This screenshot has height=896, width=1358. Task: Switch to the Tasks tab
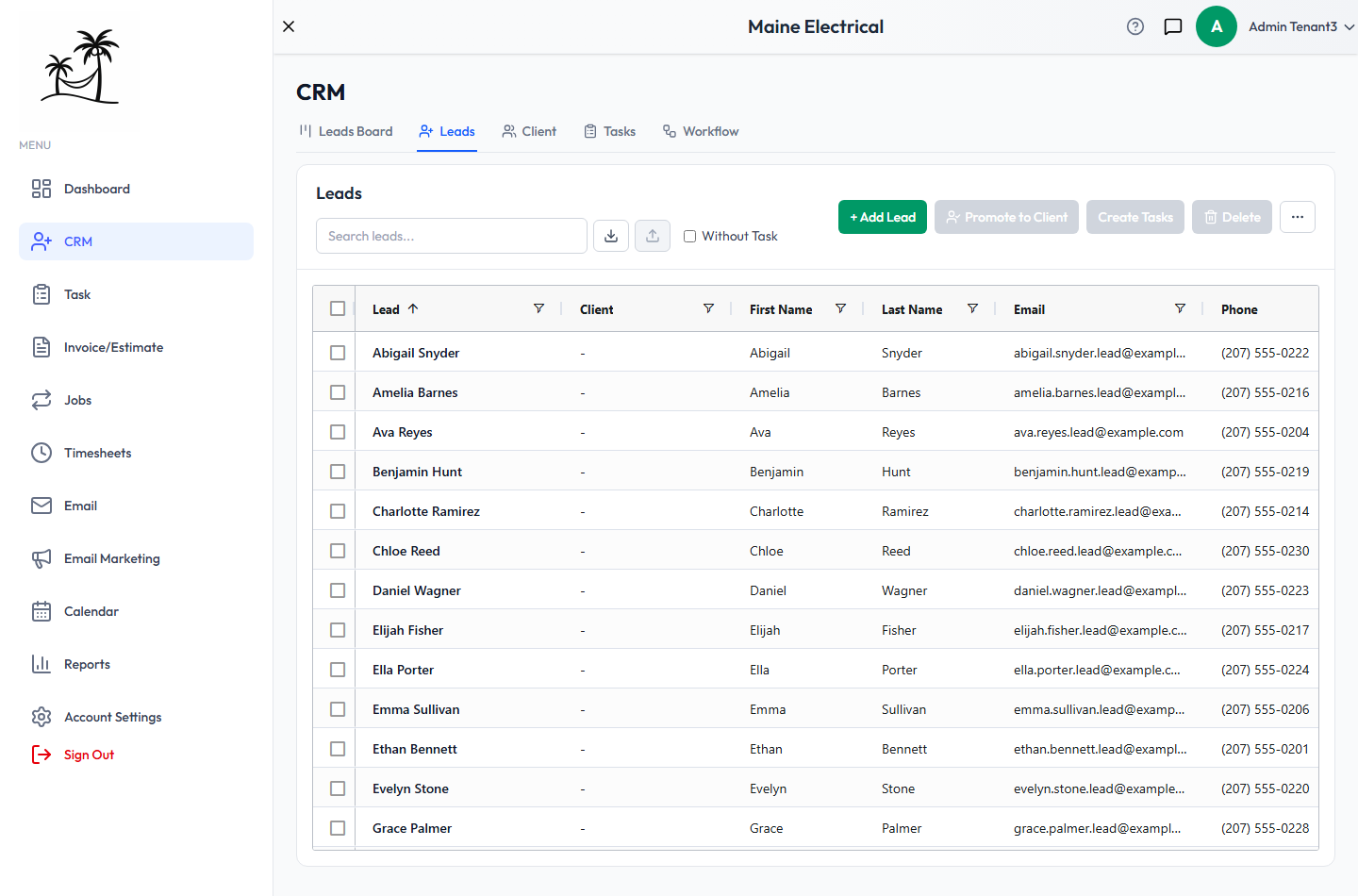pyautogui.click(x=610, y=131)
